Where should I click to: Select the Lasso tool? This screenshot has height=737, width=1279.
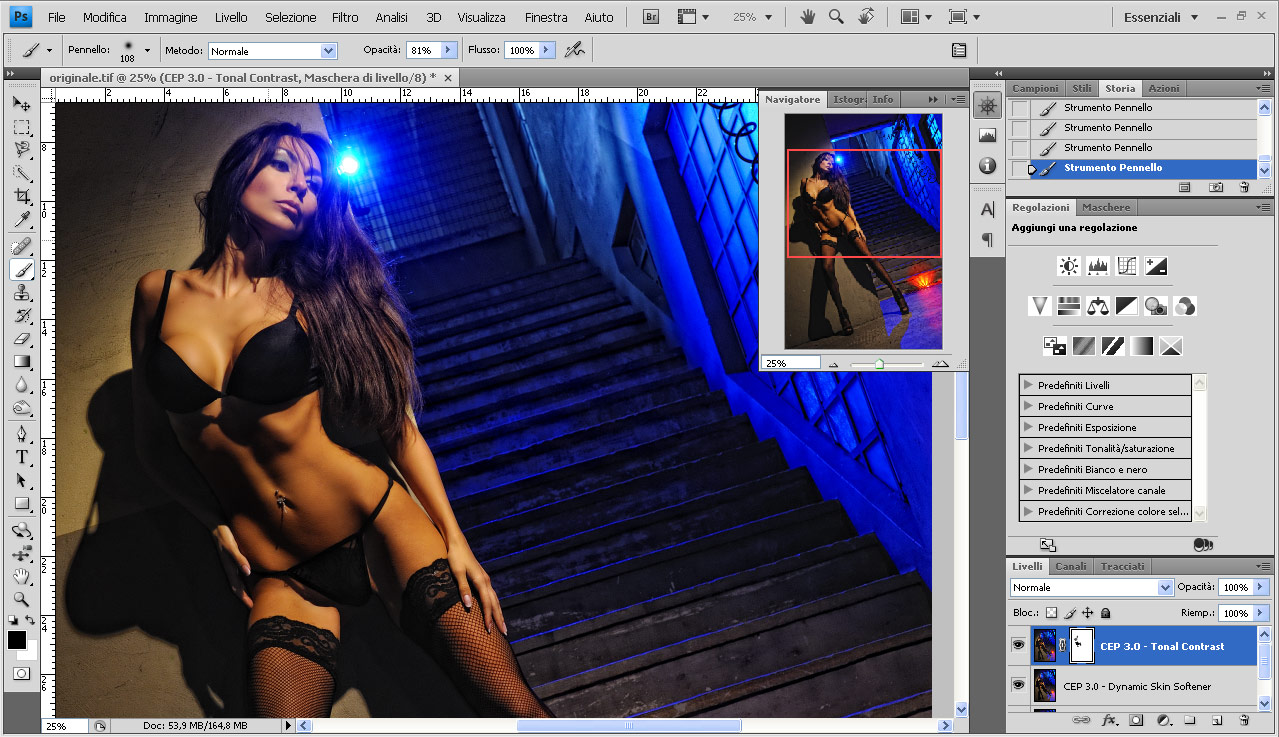[x=21, y=150]
